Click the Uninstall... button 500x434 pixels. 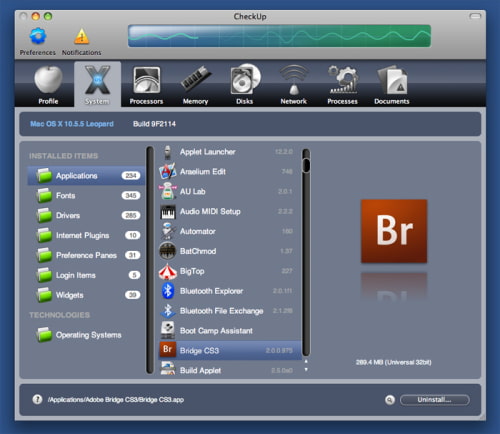tap(435, 400)
